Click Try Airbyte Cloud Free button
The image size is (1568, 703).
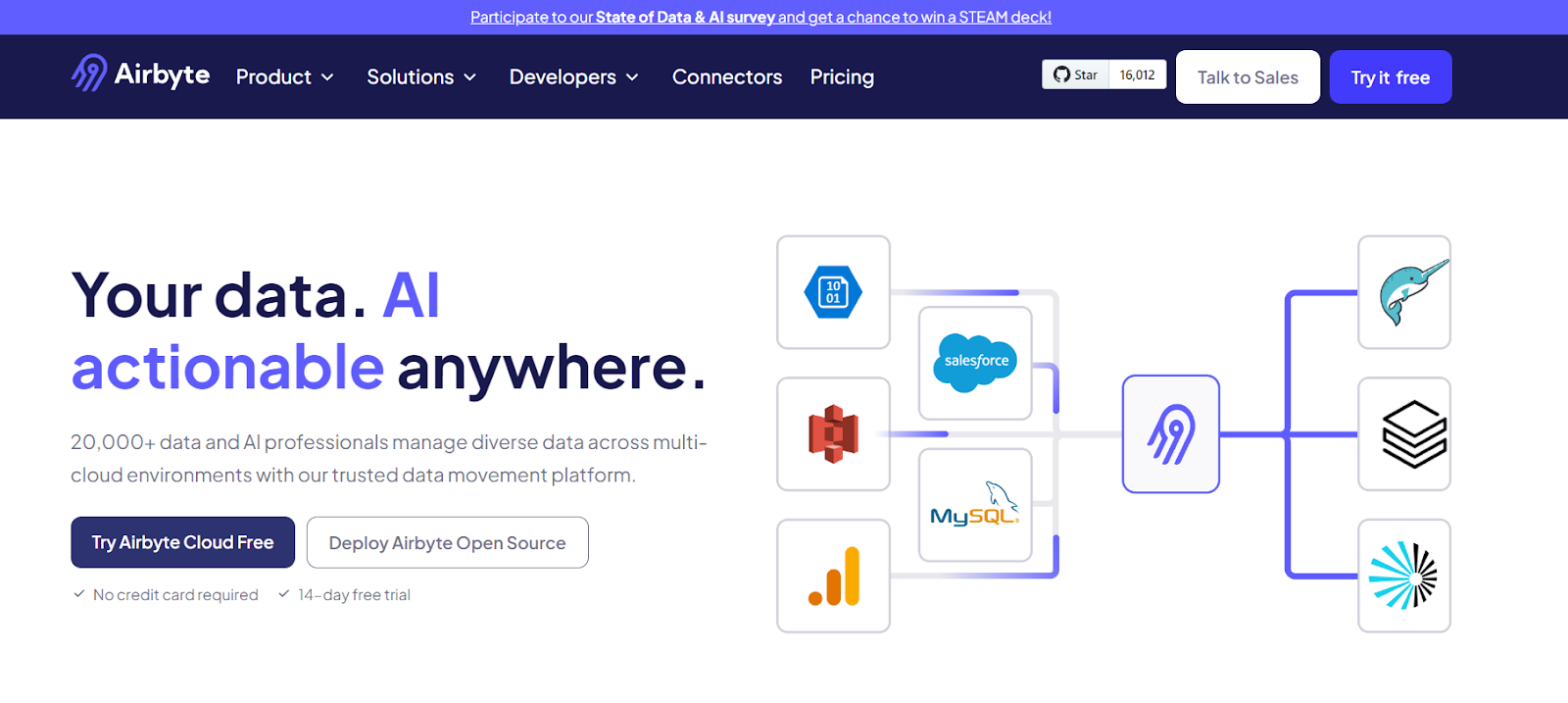coord(182,542)
